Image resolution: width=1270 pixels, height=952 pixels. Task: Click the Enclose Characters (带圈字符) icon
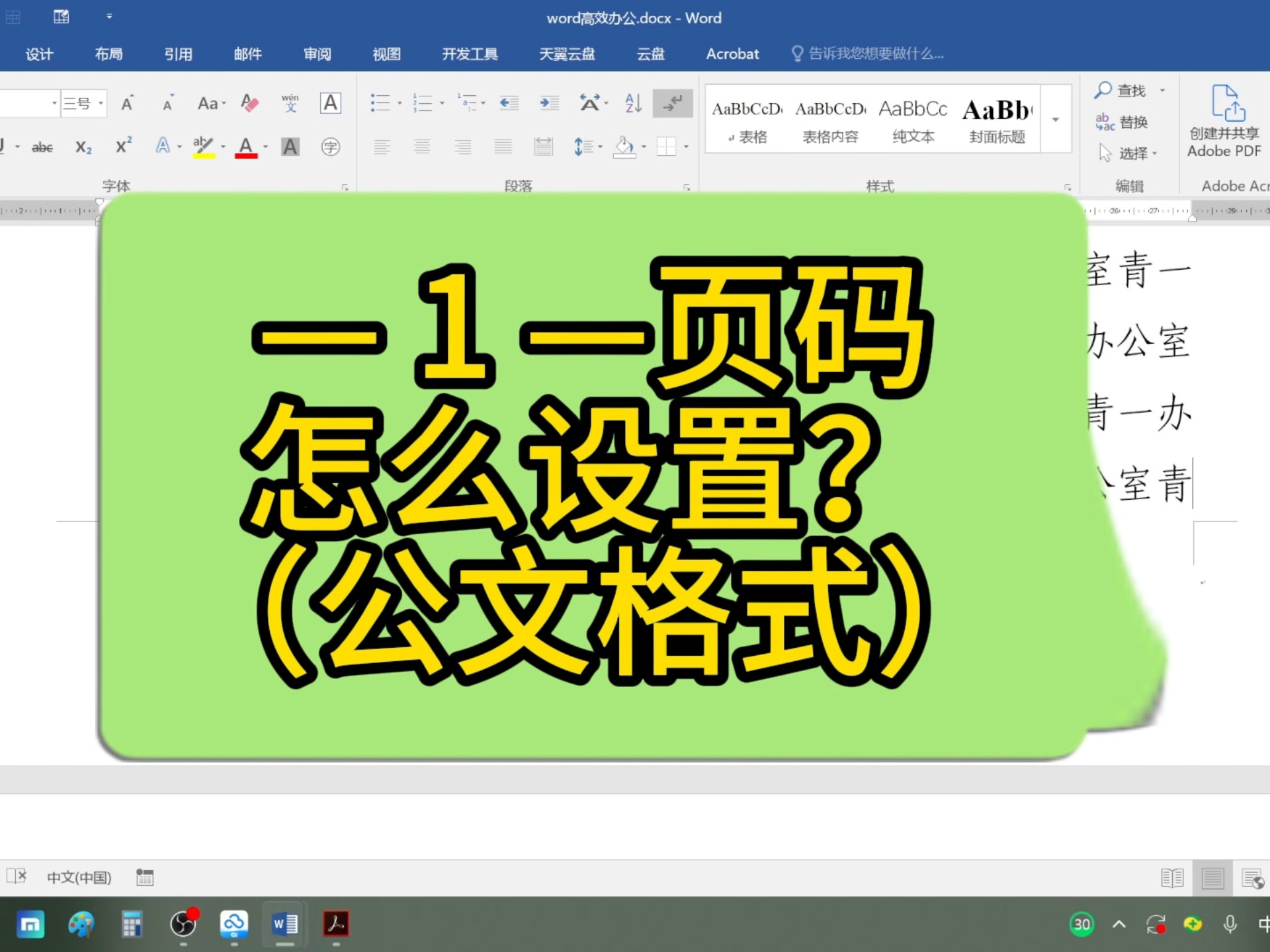(329, 147)
